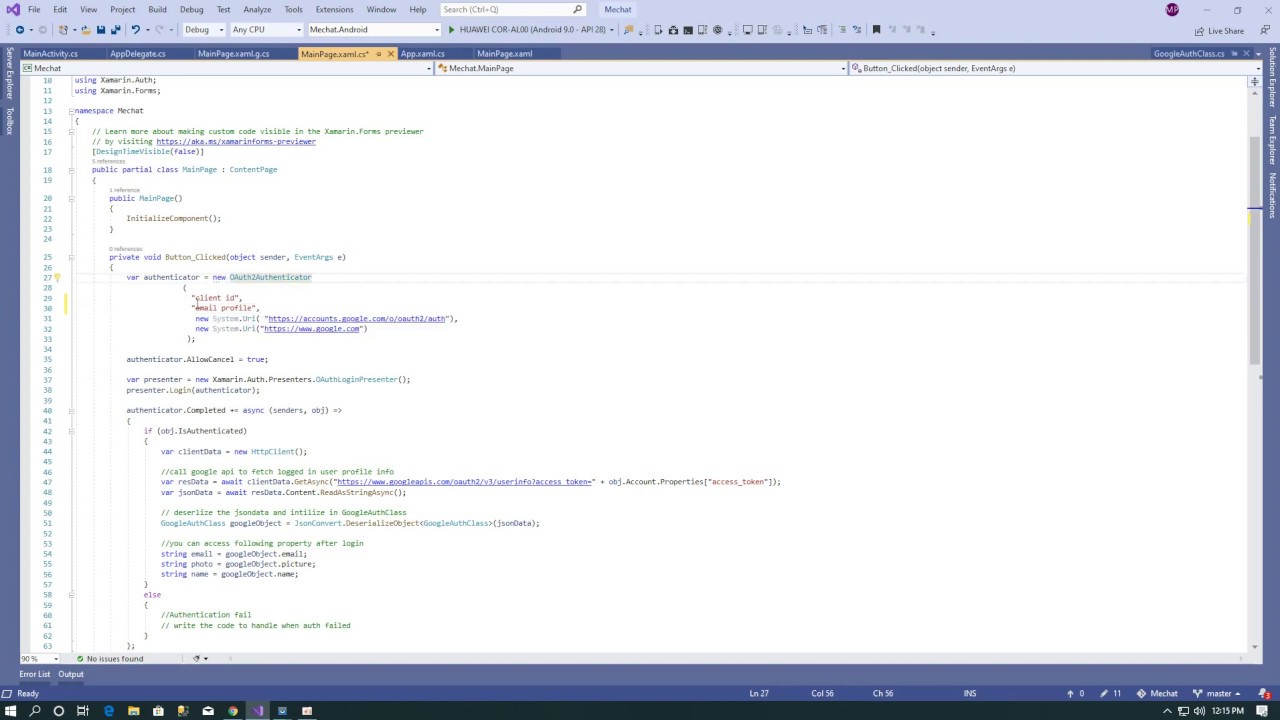Click the Undo arrow icon
This screenshot has width=1280, height=720.
click(135, 30)
